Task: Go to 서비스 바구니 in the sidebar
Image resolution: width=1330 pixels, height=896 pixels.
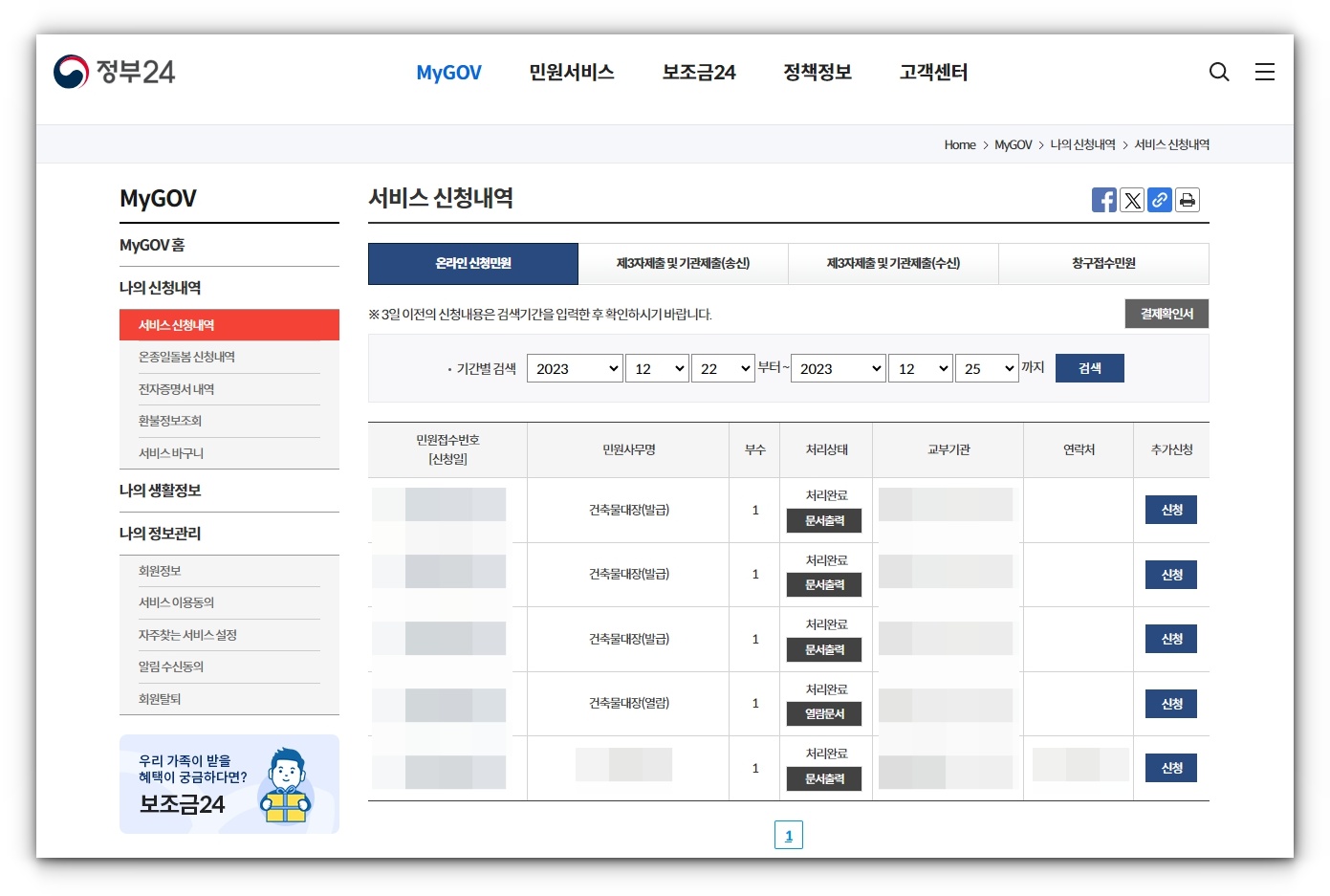Action: [171, 452]
